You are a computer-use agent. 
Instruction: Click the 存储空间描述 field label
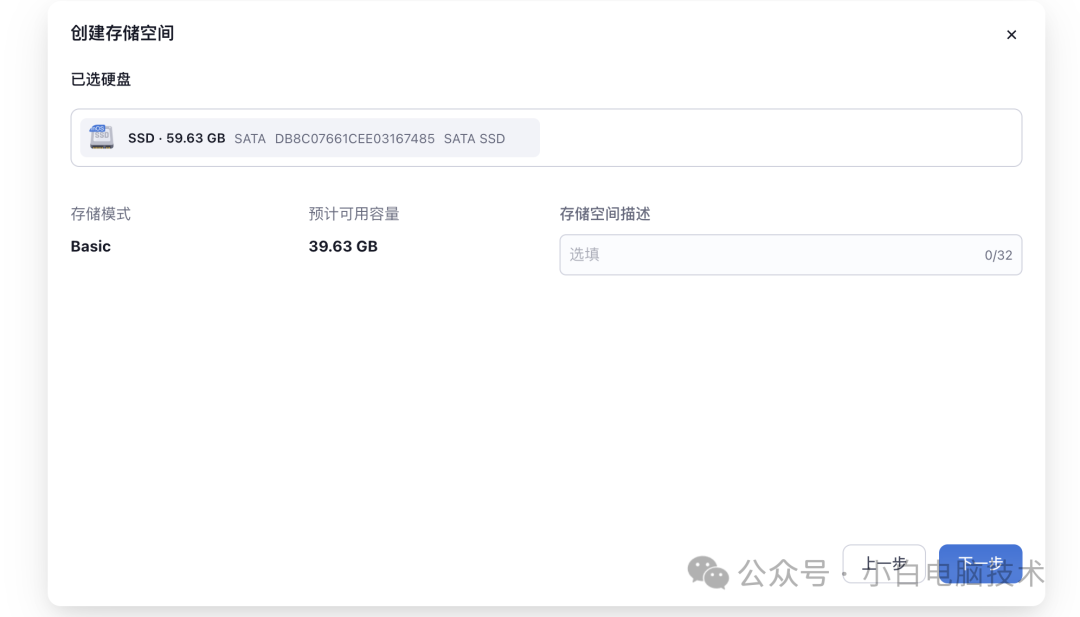(604, 213)
